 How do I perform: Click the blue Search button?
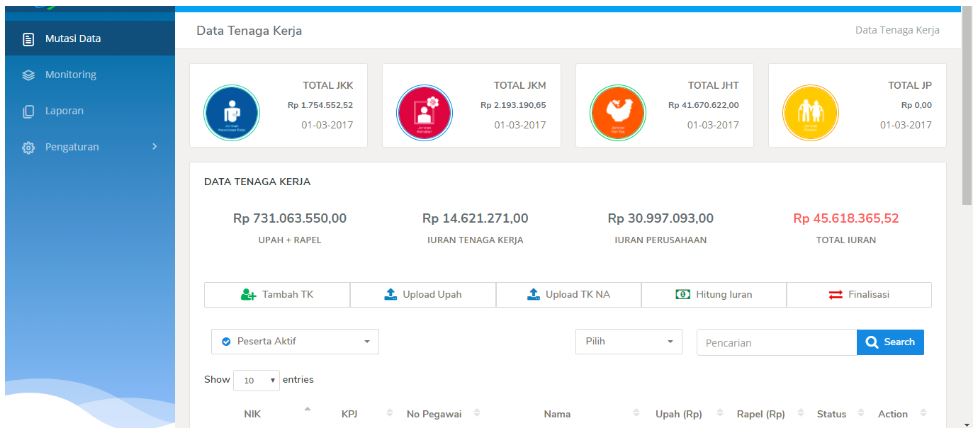click(x=890, y=342)
